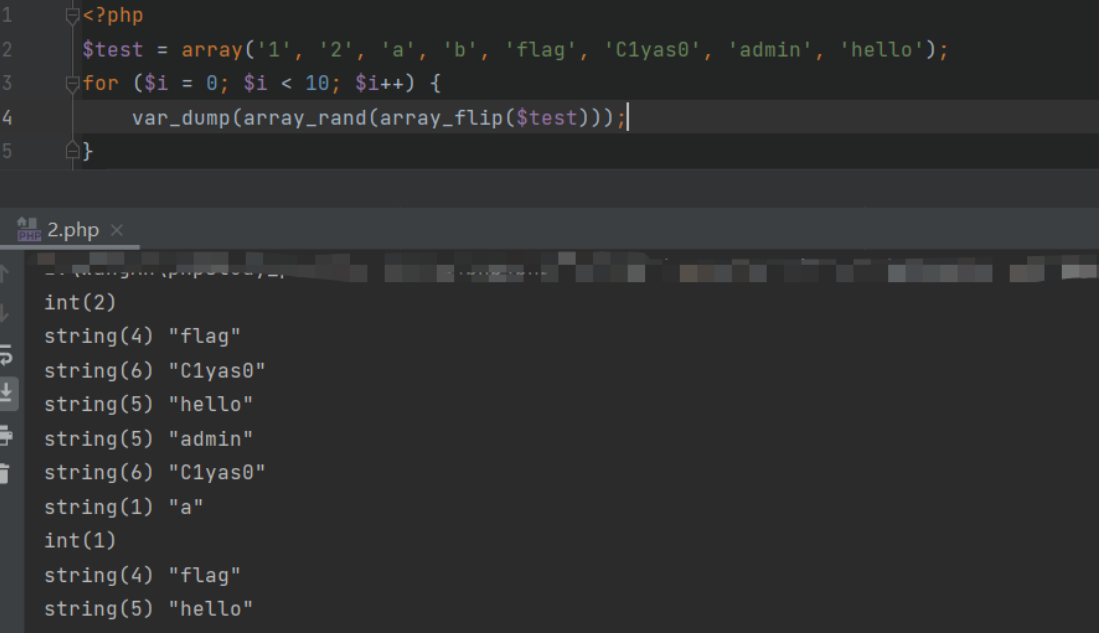Click the Up the stack trace arrow icon
Viewport: 1099px width, 639px height.
[x=5, y=273]
